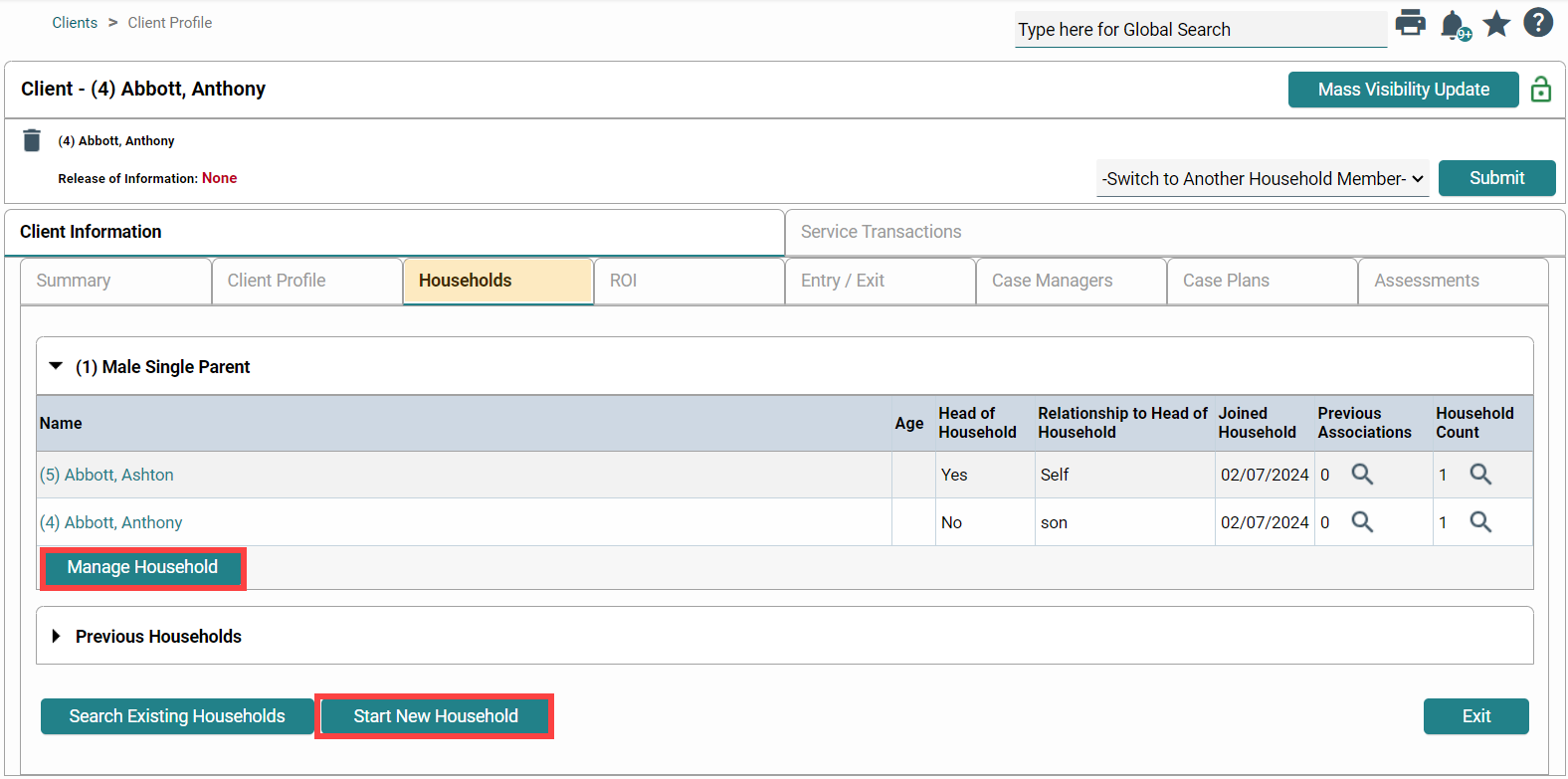
Task: View Household Count magnifier for Abbott, Anthony
Action: pyautogui.click(x=1480, y=522)
